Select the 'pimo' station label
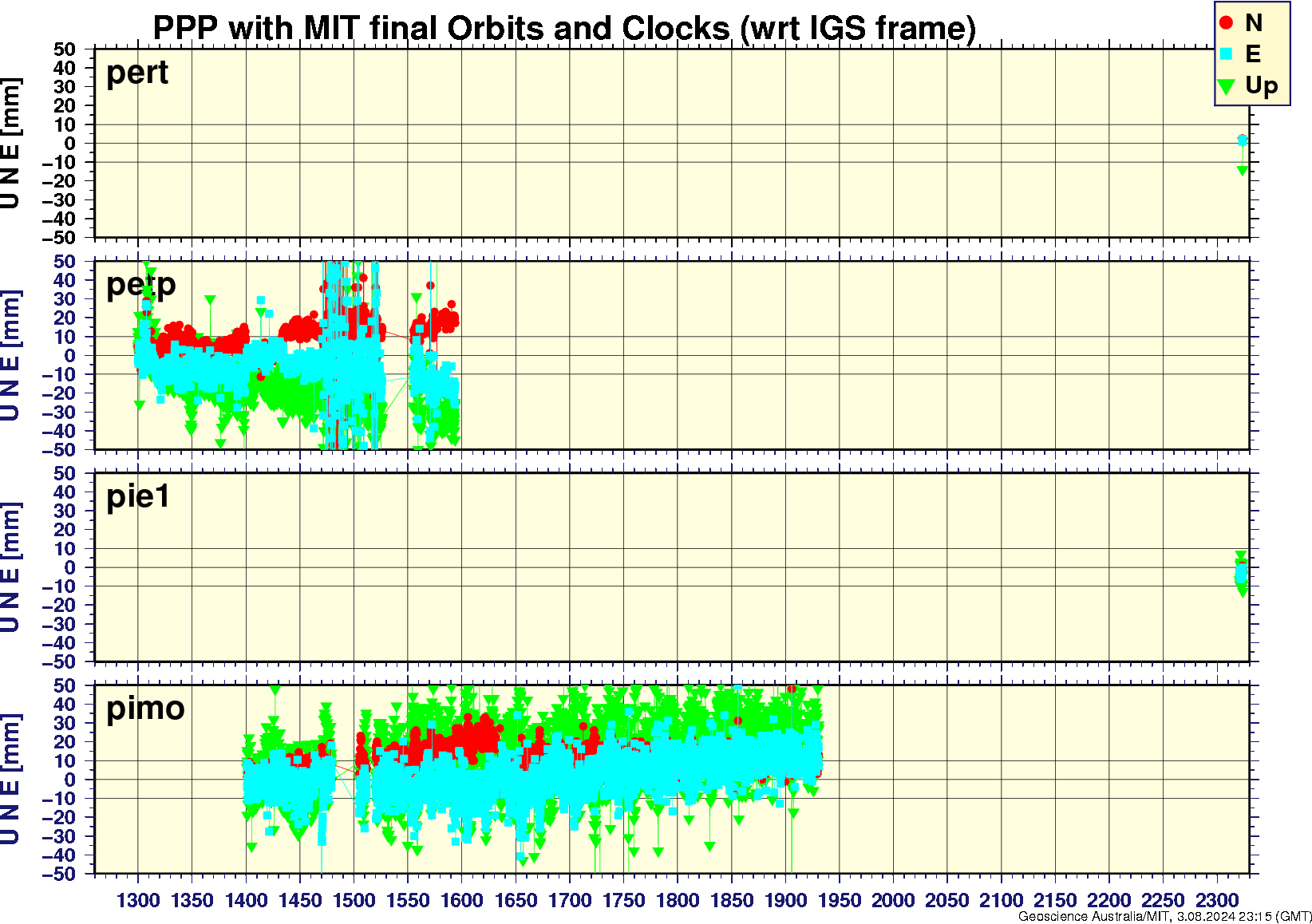 [145, 709]
